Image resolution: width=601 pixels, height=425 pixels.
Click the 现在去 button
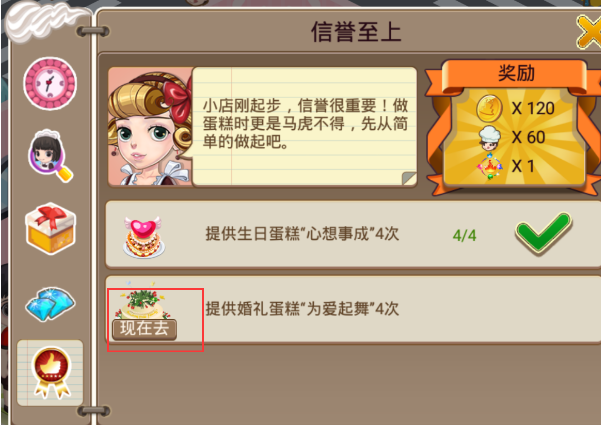click(145, 329)
